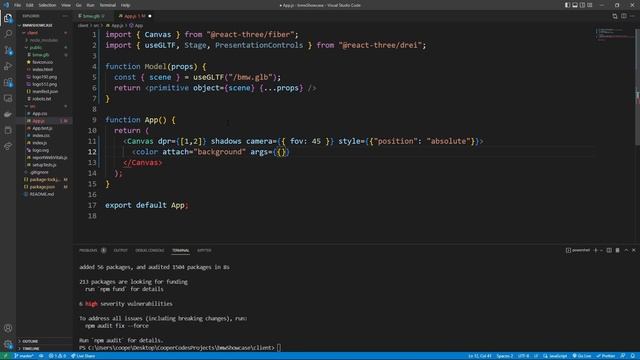The height and width of the screenshot is (360, 640).
Task: Open the File menu
Action: point(18,5)
